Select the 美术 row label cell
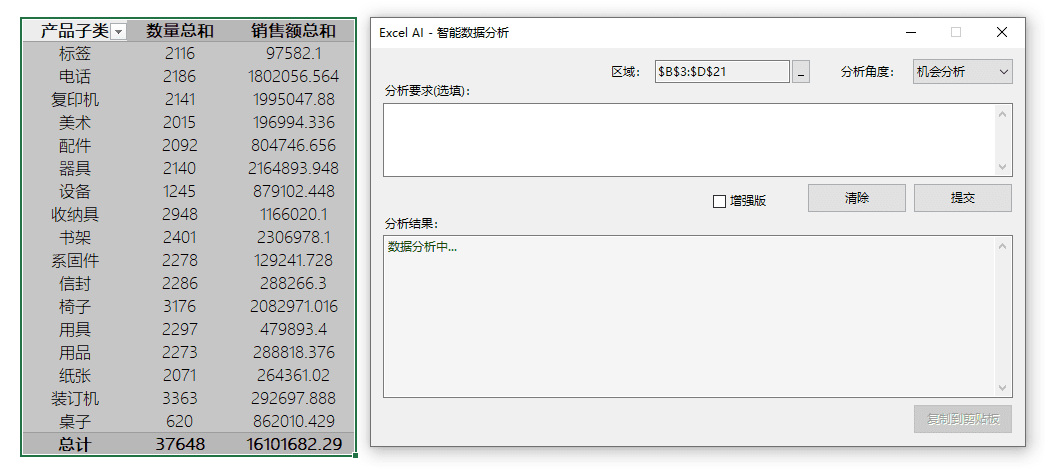Screen dimensions: 1045x471 pos(75,122)
